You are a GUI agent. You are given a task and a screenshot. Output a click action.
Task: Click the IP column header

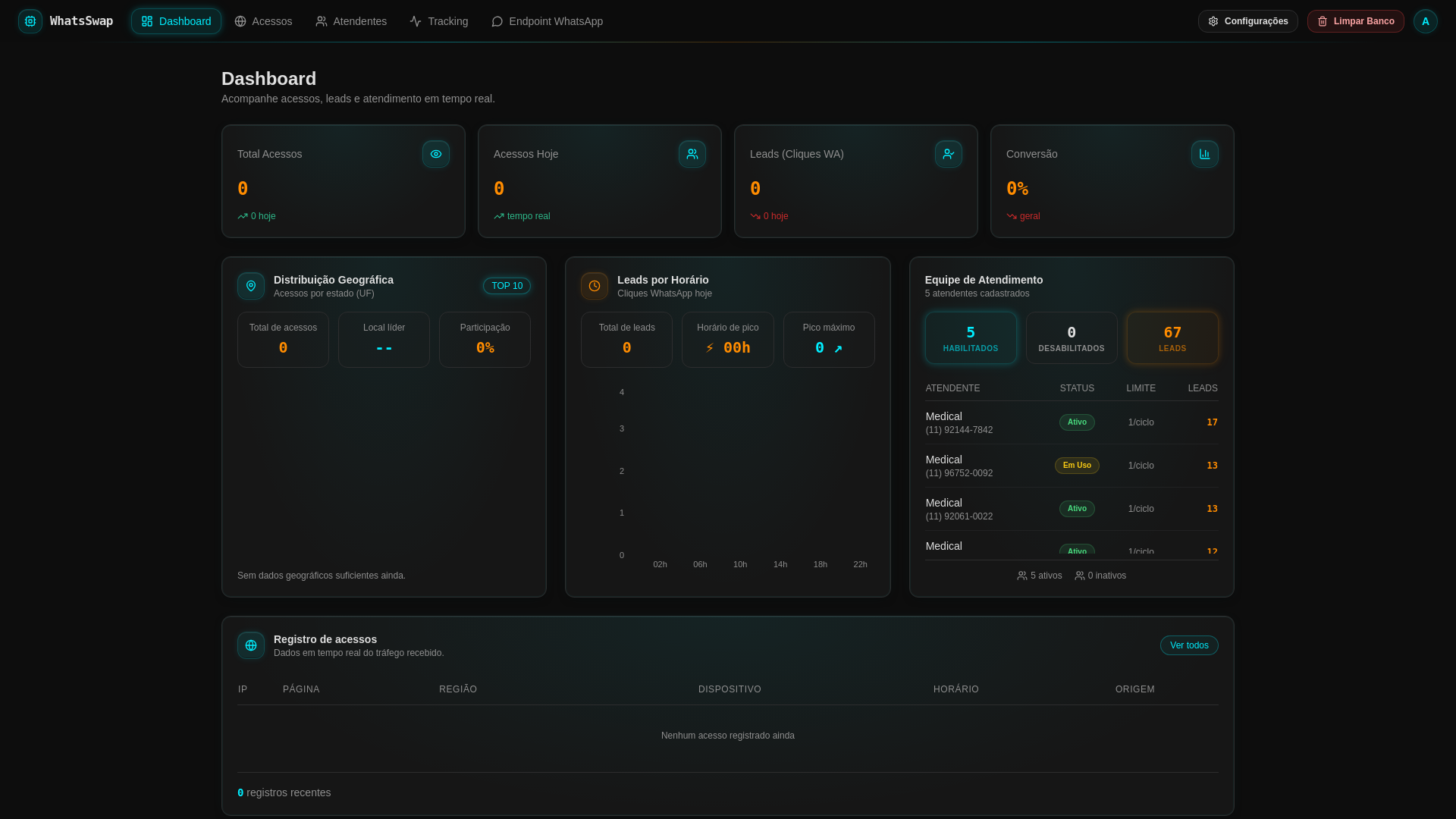click(x=243, y=689)
